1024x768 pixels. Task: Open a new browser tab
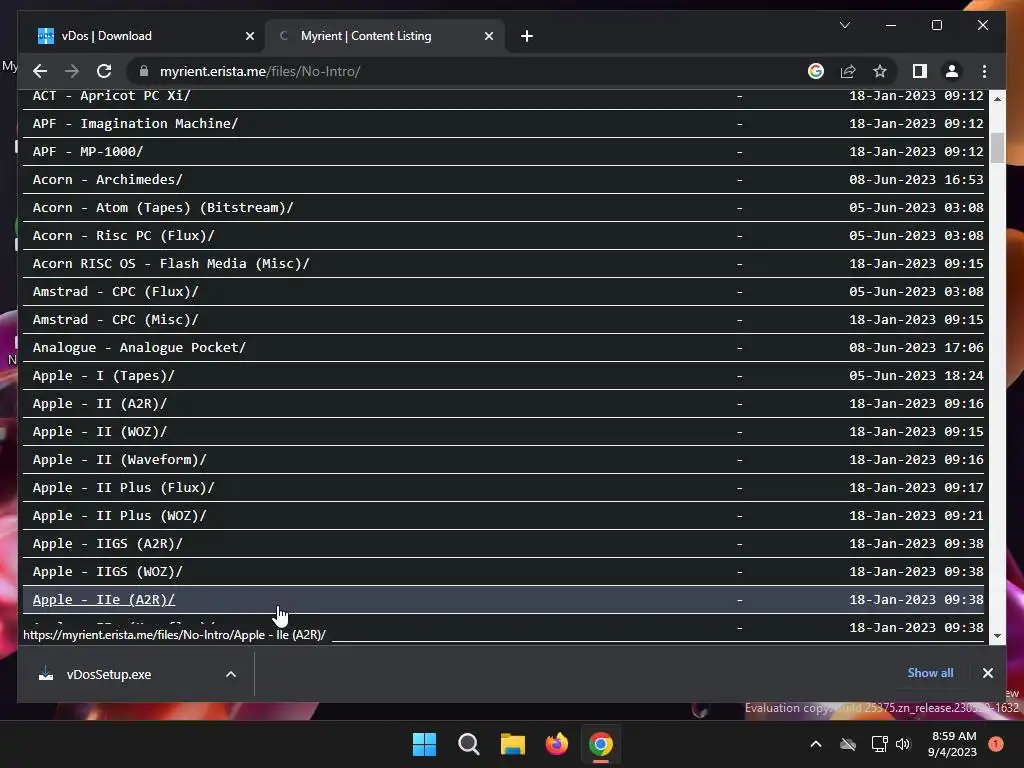point(527,36)
